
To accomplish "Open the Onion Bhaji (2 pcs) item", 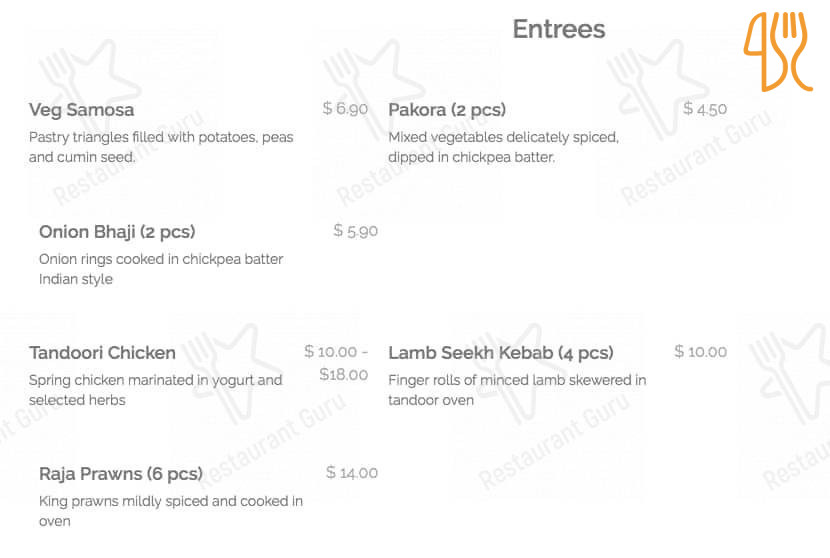I will coord(117,232).
